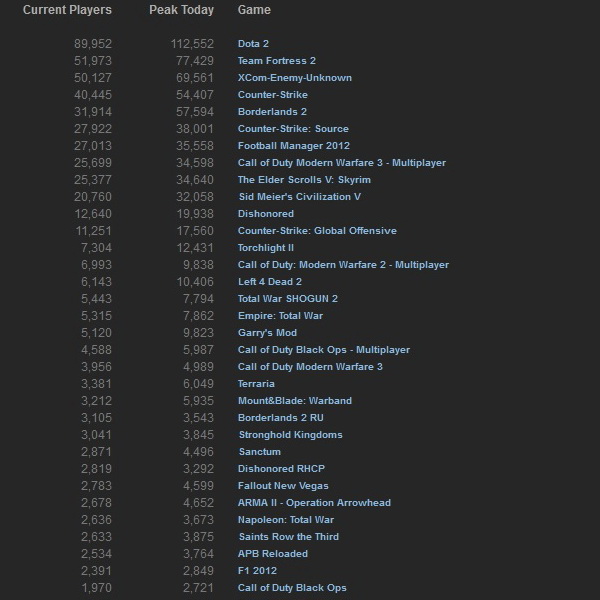Select The Elder Scrolls V: Skyrim

(x=304, y=180)
